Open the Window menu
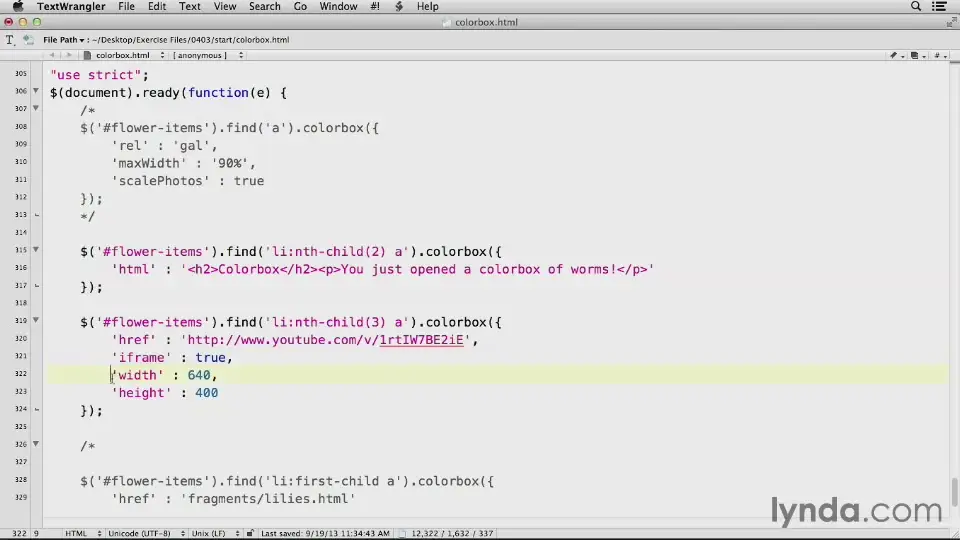960x540 pixels. pyautogui.click(x=338, y=6)
